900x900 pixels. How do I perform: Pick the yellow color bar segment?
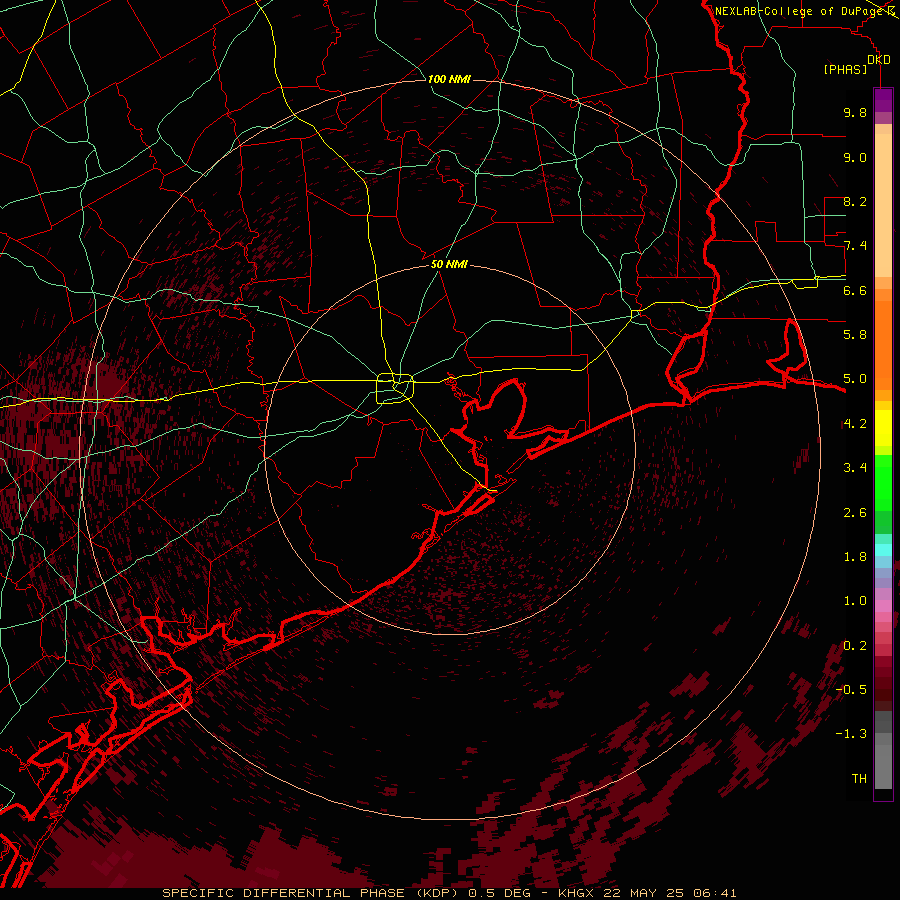point(883,428)
